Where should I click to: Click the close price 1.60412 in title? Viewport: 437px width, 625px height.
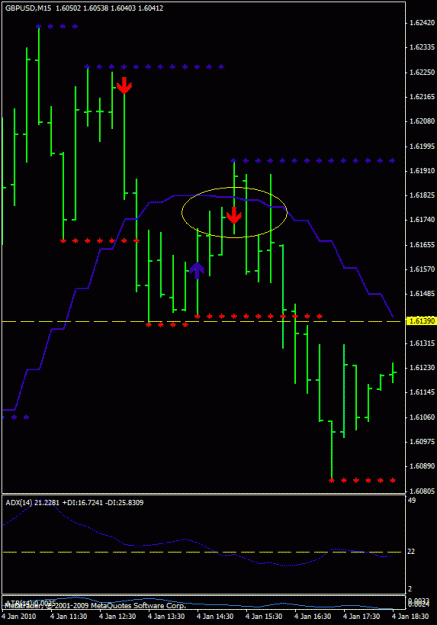151,8
